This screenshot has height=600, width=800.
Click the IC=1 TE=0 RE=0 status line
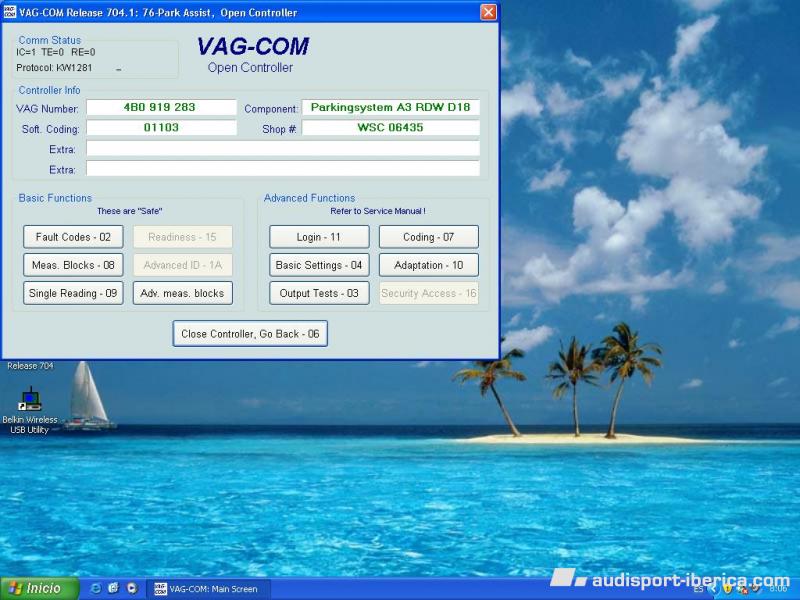click(x=56, y=52)
